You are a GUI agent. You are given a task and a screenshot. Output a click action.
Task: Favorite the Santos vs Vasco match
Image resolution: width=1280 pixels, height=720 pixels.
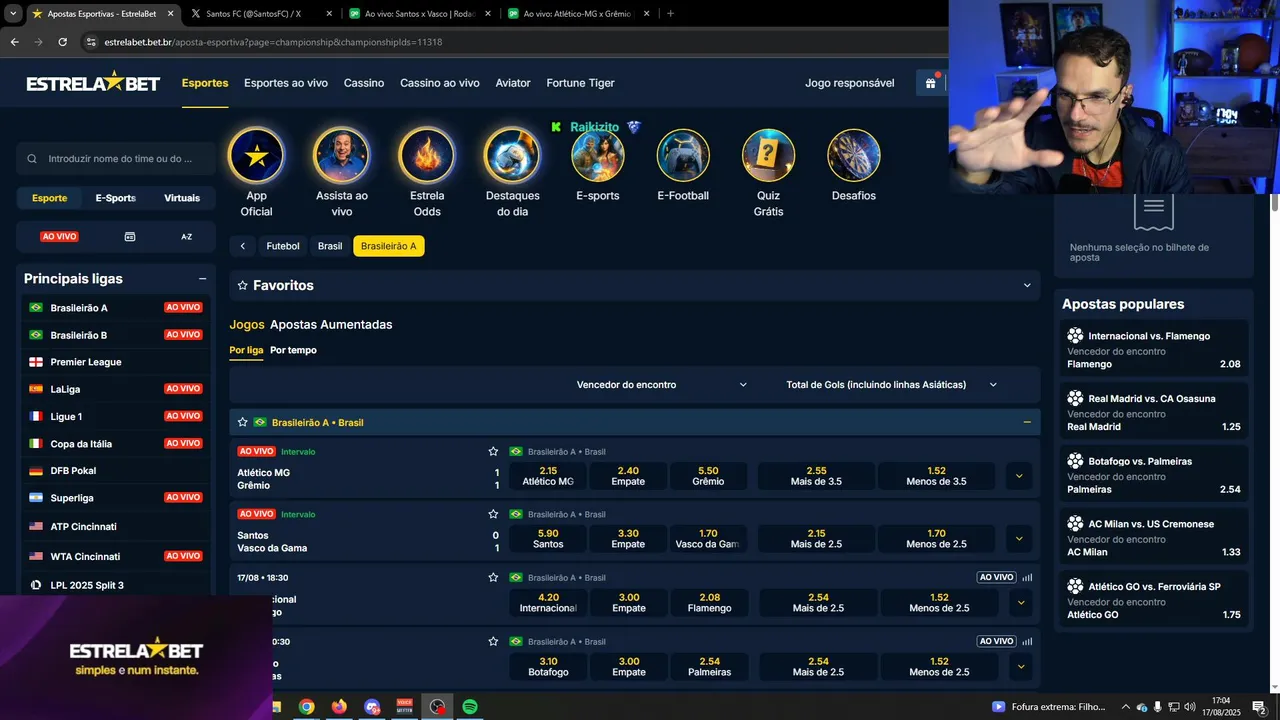493,514
